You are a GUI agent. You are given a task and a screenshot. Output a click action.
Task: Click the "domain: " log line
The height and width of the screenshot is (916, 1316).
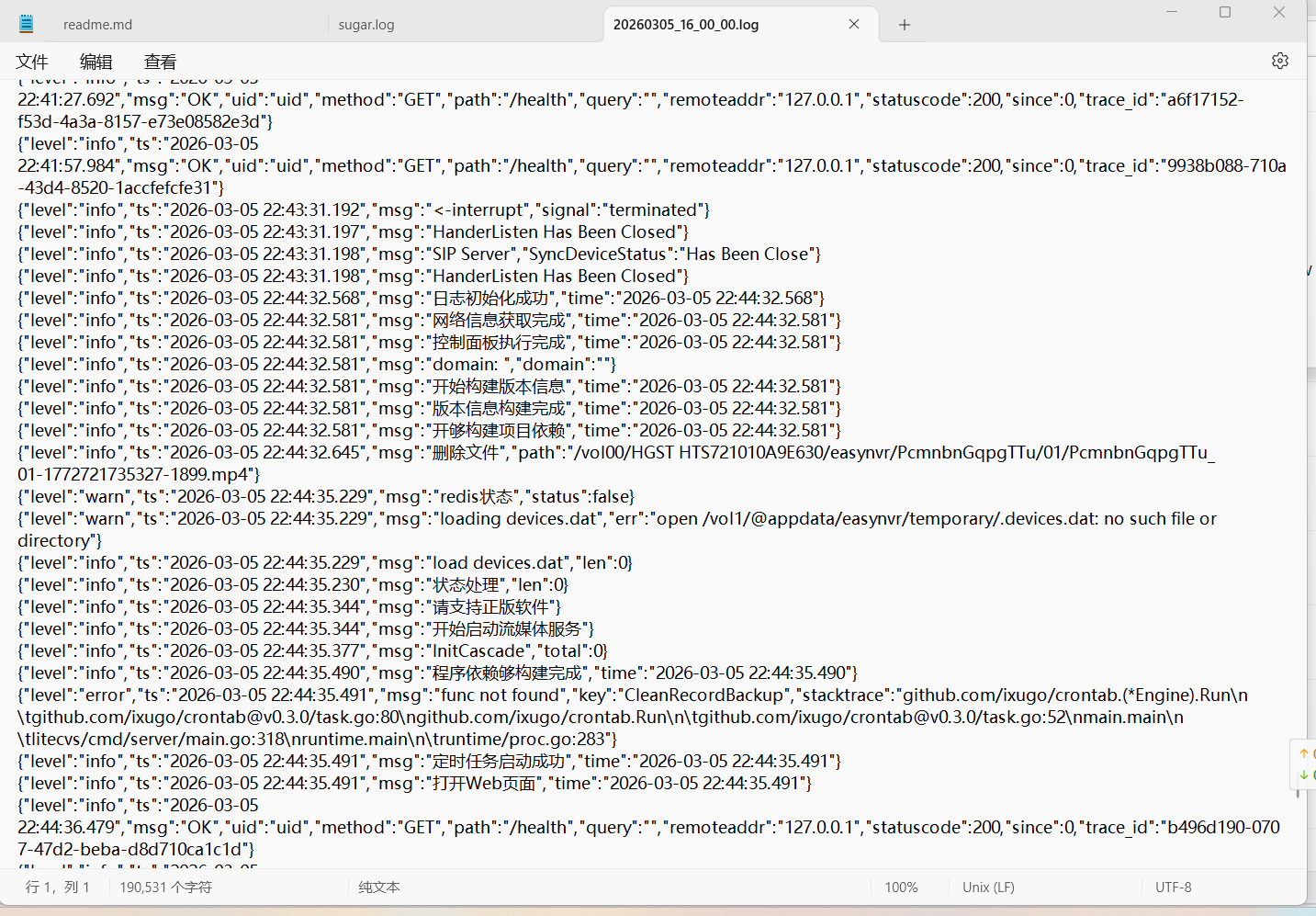(x=317, y=365)
